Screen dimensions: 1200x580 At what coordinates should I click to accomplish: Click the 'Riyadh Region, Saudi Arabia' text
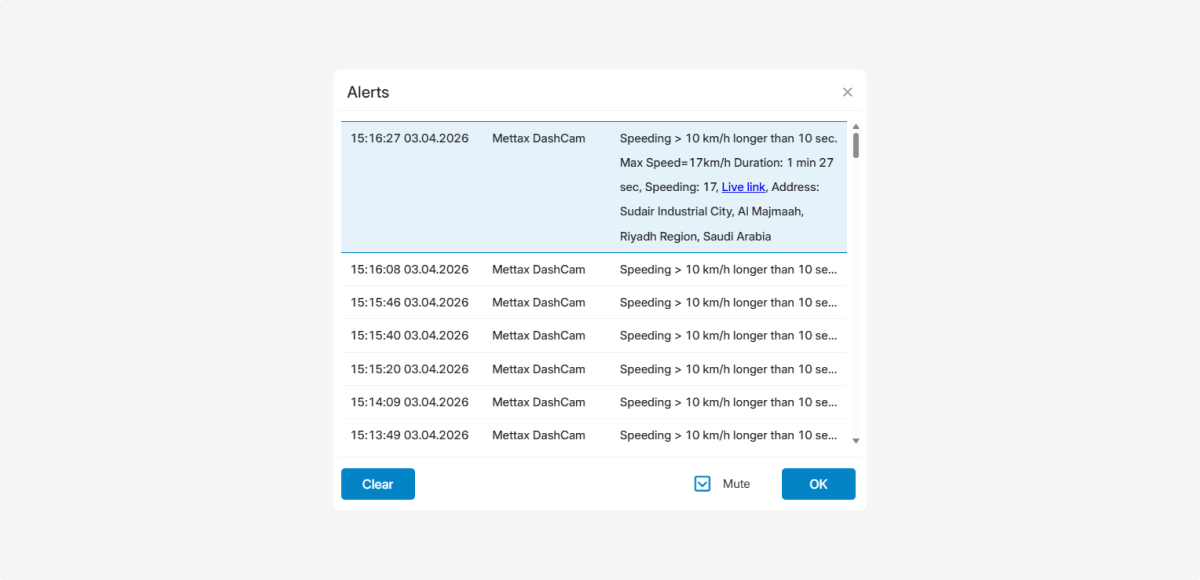point(695,237)
